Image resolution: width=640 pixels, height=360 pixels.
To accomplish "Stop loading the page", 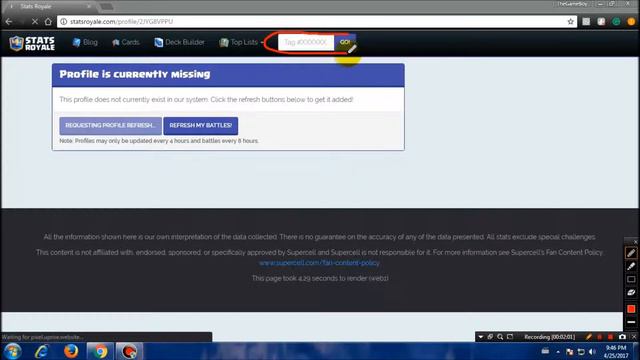I will tap(35, 22).
